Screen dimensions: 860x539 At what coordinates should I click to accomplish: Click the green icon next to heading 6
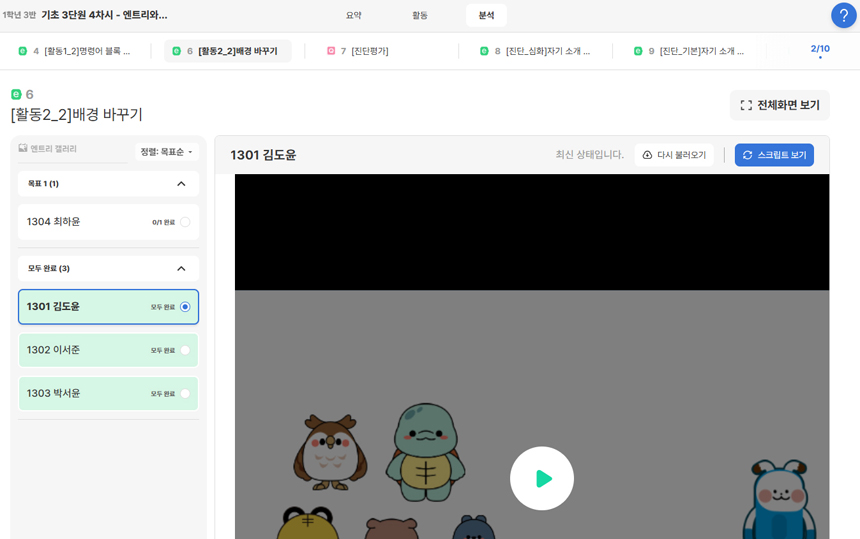tap(16, 94)
